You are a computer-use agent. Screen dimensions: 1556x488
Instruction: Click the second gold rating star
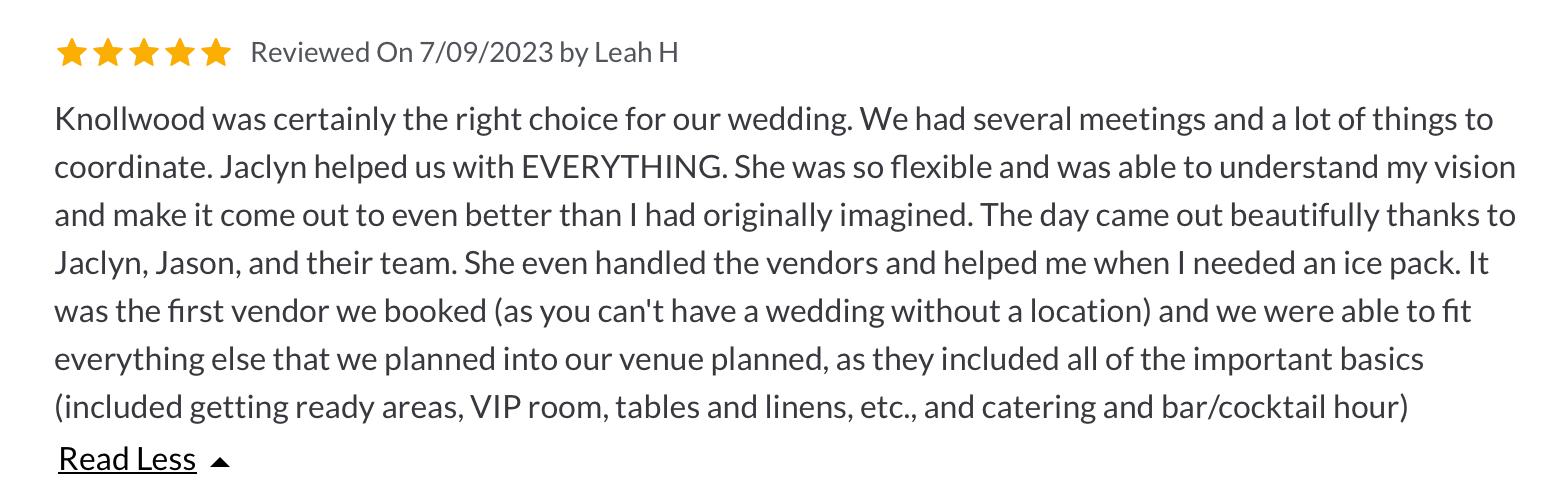[107, 52]
